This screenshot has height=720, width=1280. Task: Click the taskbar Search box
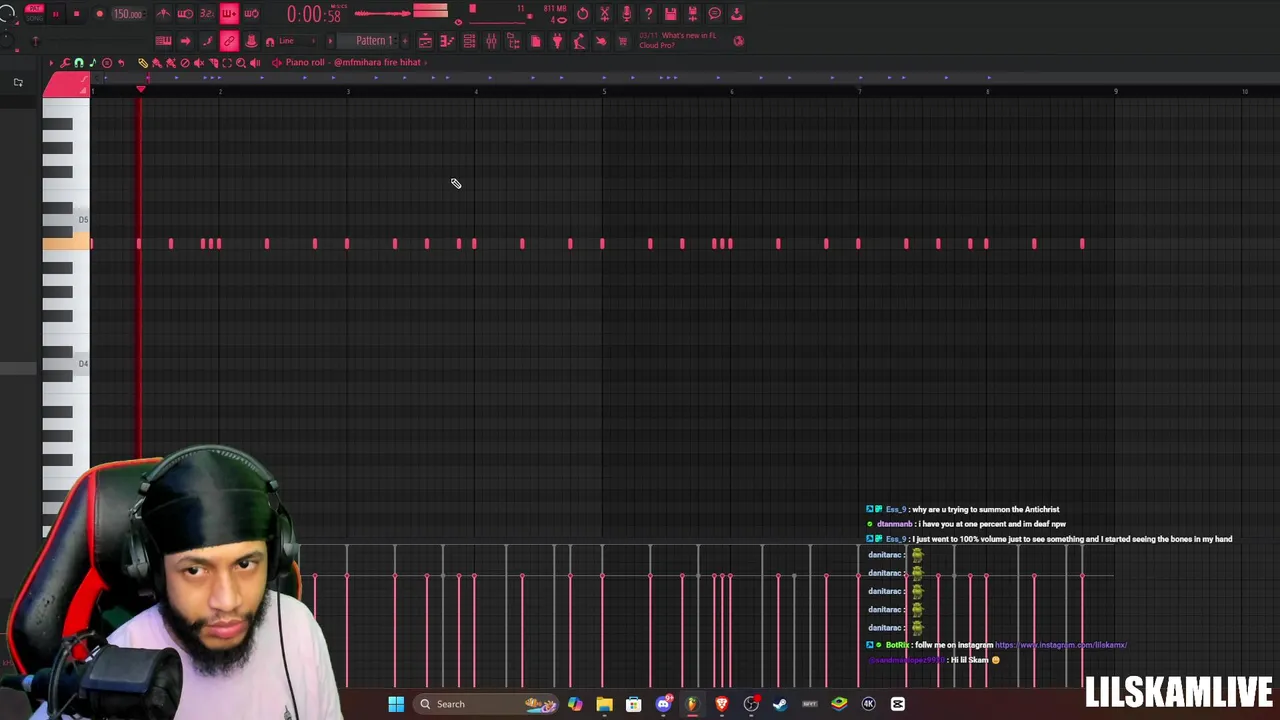point(487,704)
